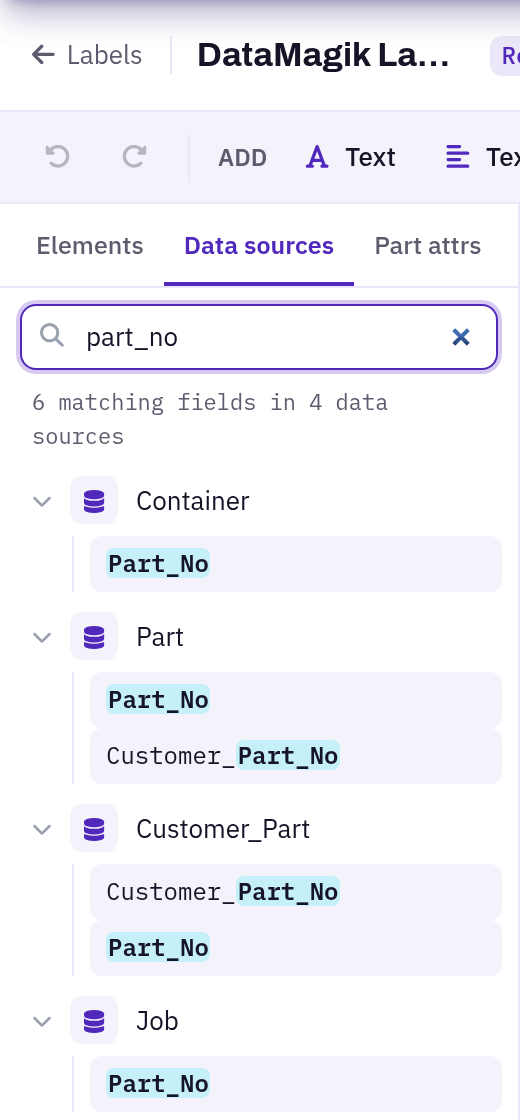The height and width of the screenshot is (1120, 520).
Task: Open the Elements tab
Action: click(x=90, y=246)
